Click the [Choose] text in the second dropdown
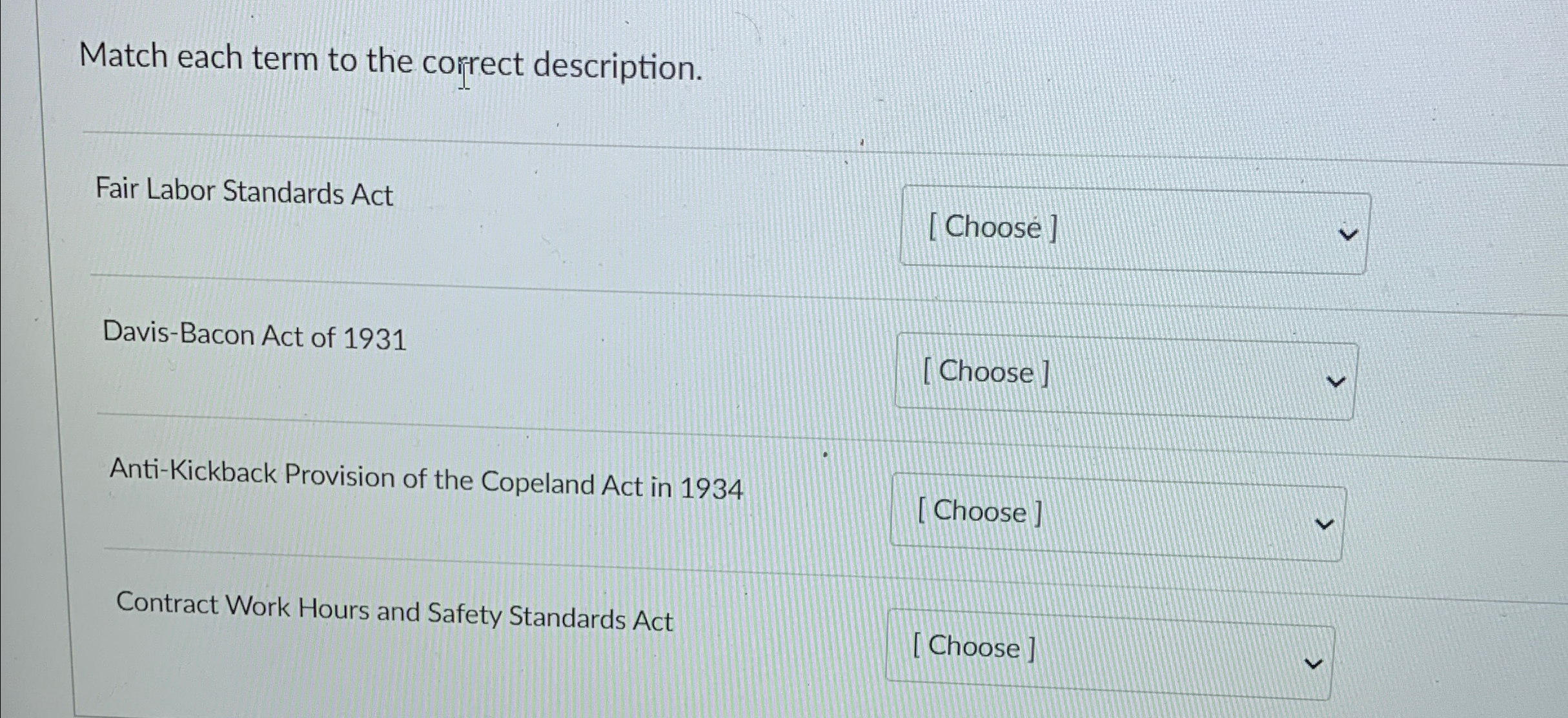The image size is (1568, 718). pos(986,372)
